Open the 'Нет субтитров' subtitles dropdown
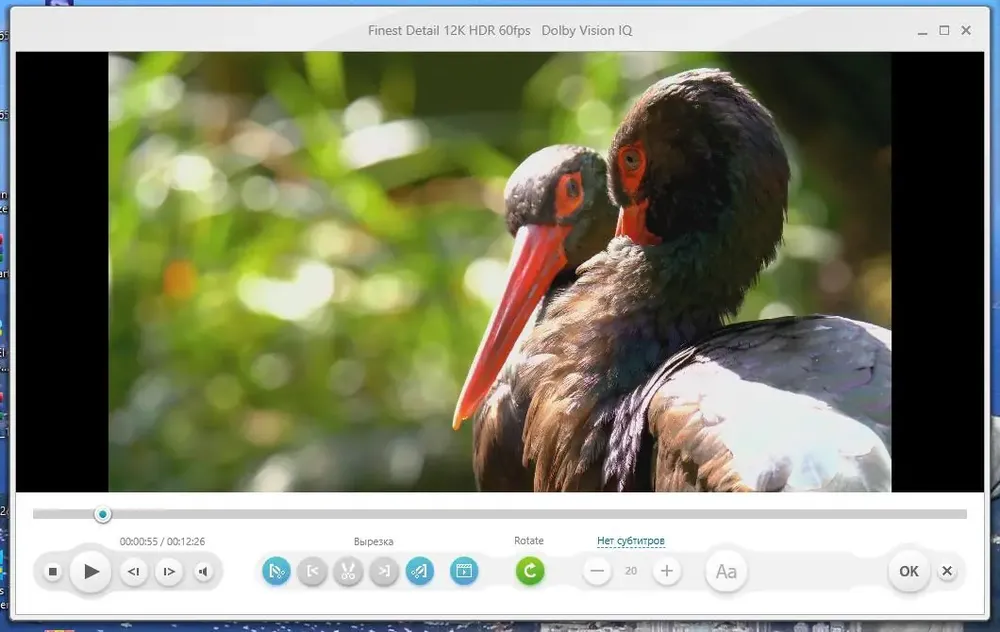This screenshot has height=632, width=1000. coord(631,541)
